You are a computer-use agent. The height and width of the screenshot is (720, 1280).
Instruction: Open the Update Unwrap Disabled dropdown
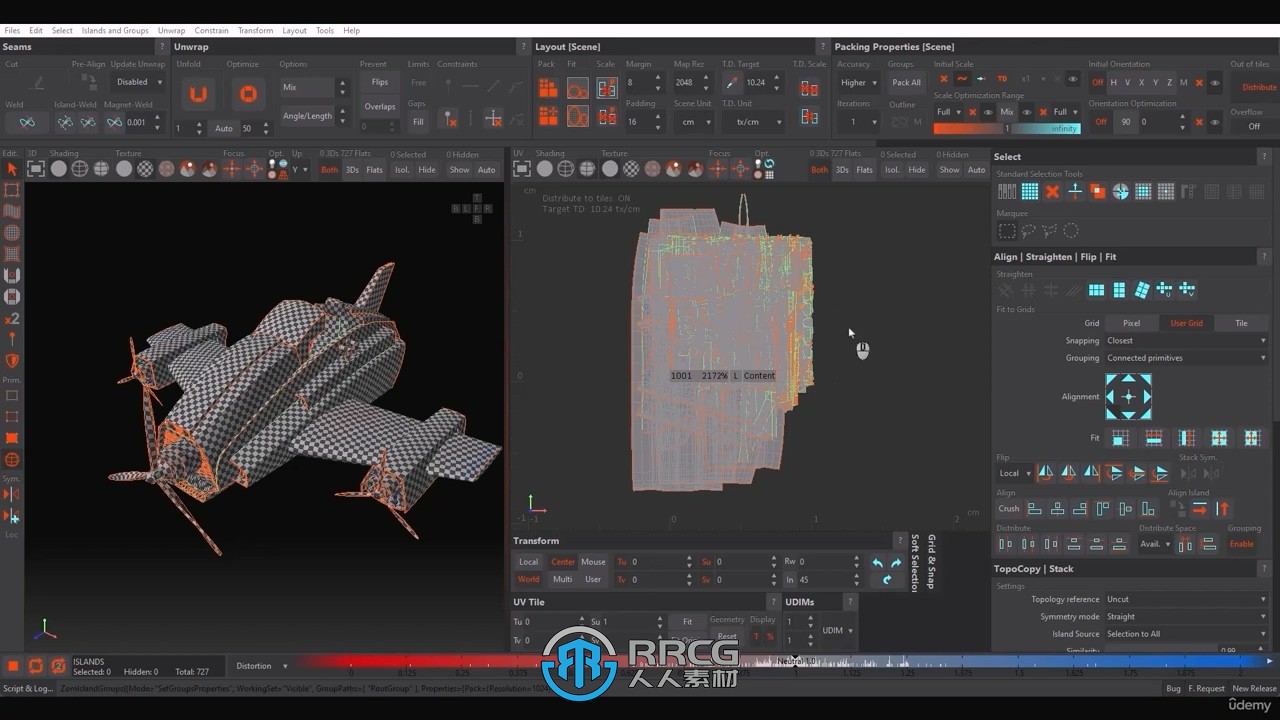[139, 82]
